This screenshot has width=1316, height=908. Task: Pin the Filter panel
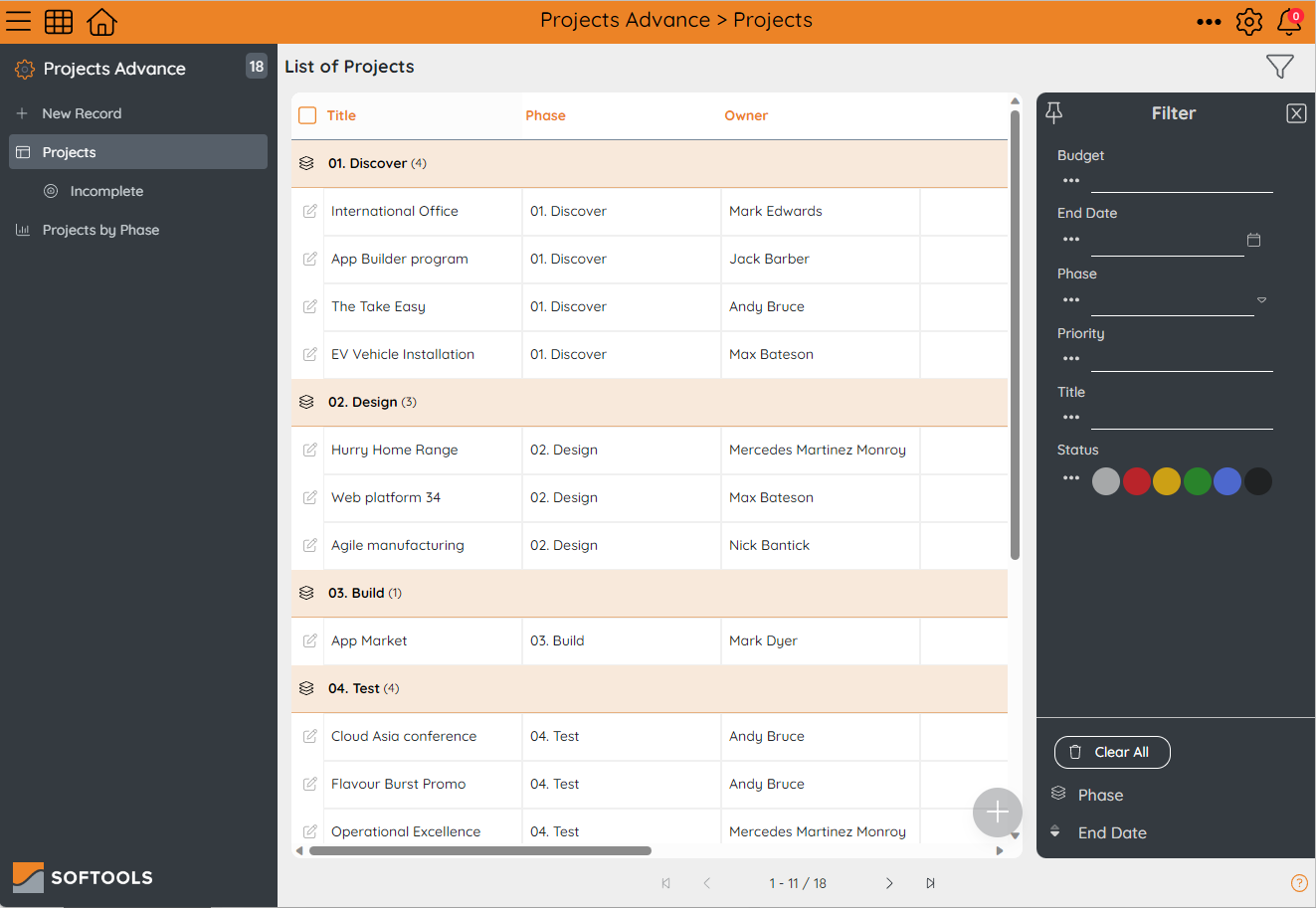coord(1054,112)
